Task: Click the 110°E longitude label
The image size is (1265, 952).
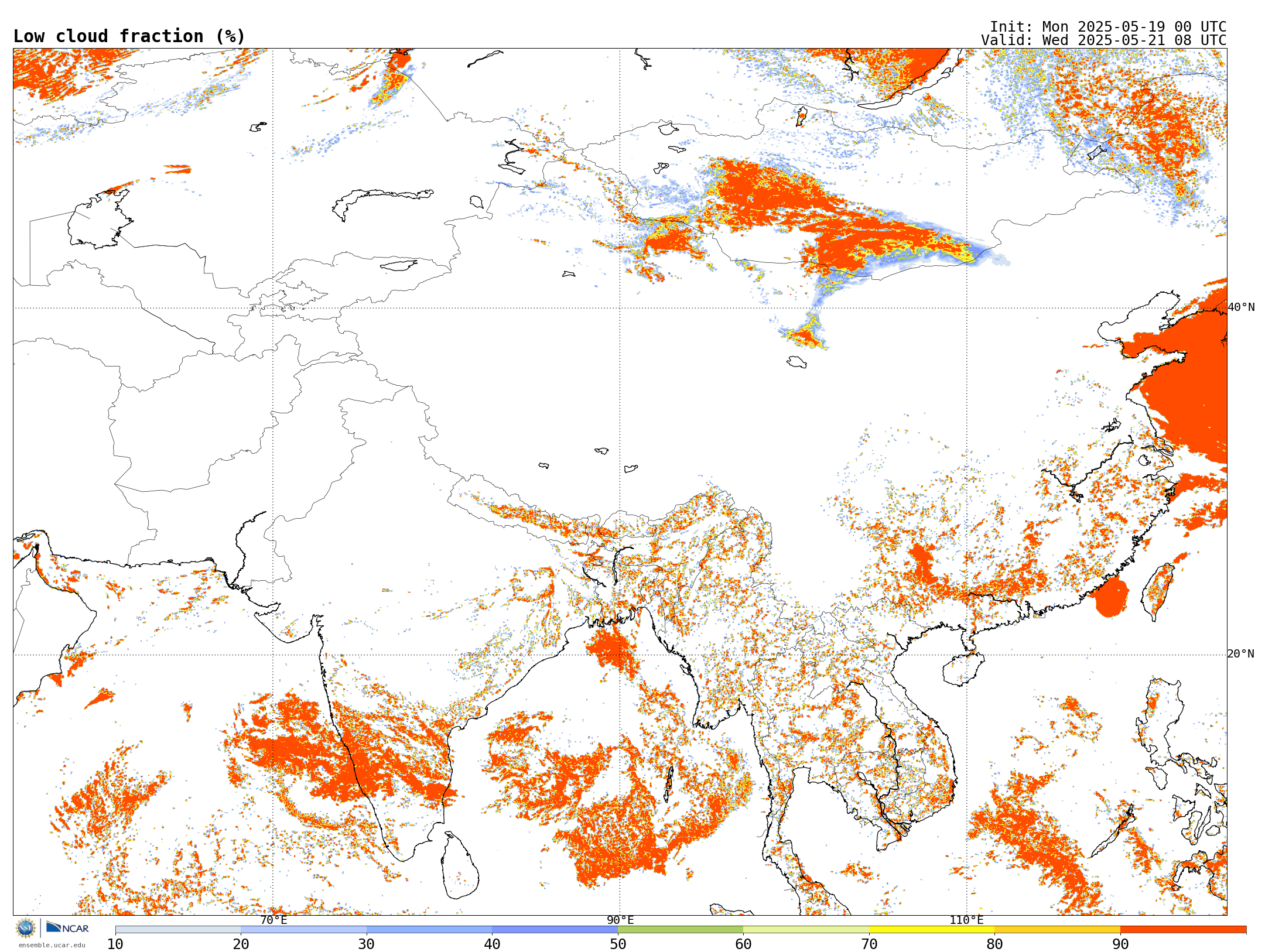Action: [x=966, y=920]
